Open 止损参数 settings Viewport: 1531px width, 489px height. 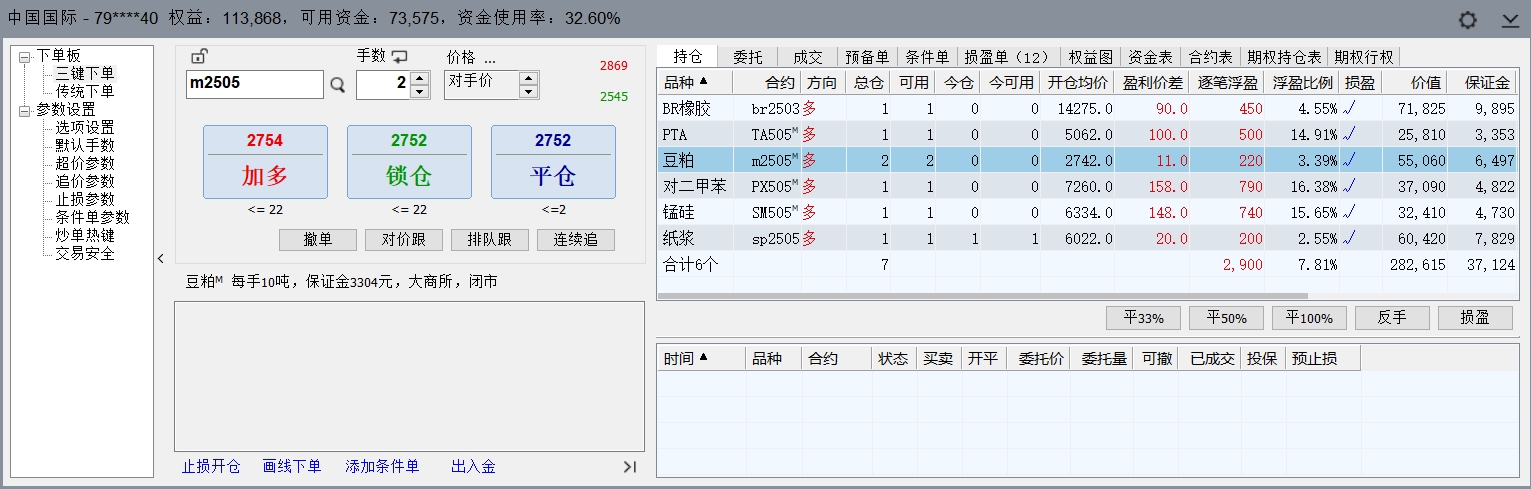(85, 199)
